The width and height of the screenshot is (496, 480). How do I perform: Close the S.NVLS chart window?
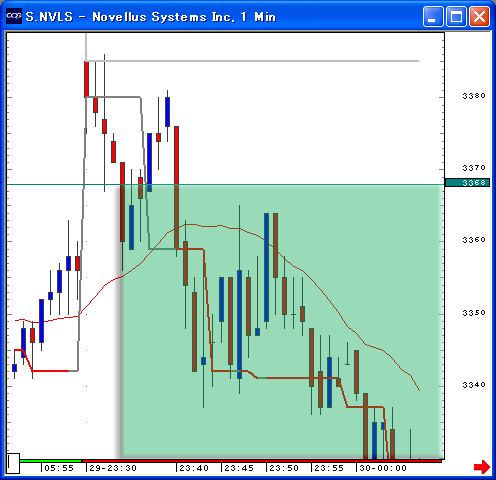[x=480, y=16]
